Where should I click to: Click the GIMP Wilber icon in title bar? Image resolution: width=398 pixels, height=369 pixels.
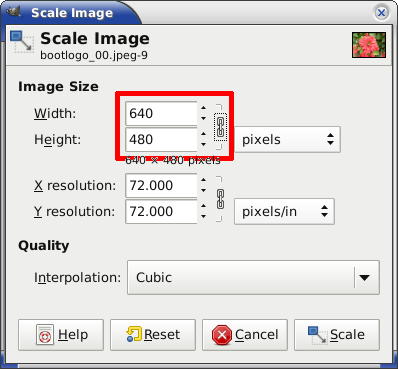[x=14, y=12]
